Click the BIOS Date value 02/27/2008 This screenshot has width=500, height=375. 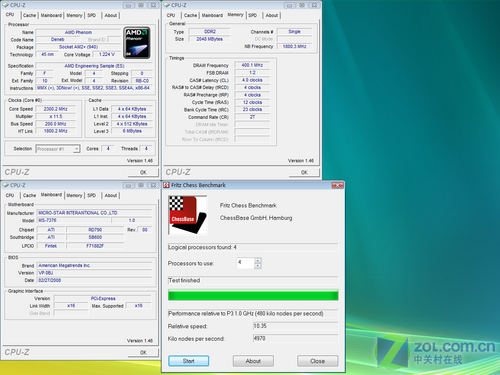pyautogui.click(x=94, y=280)
